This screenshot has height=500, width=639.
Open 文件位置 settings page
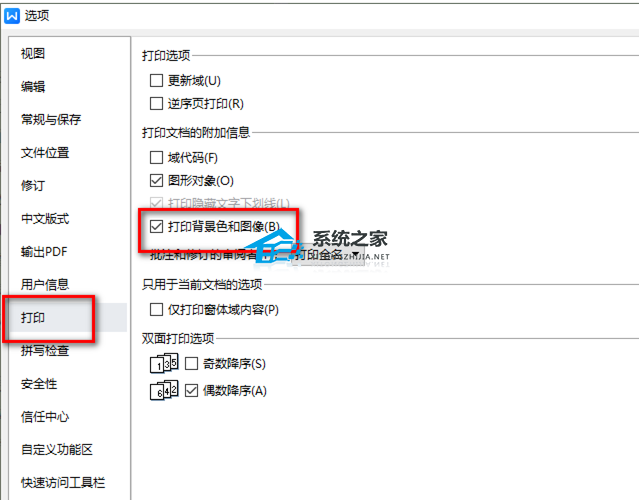click(x=45, y=152)
